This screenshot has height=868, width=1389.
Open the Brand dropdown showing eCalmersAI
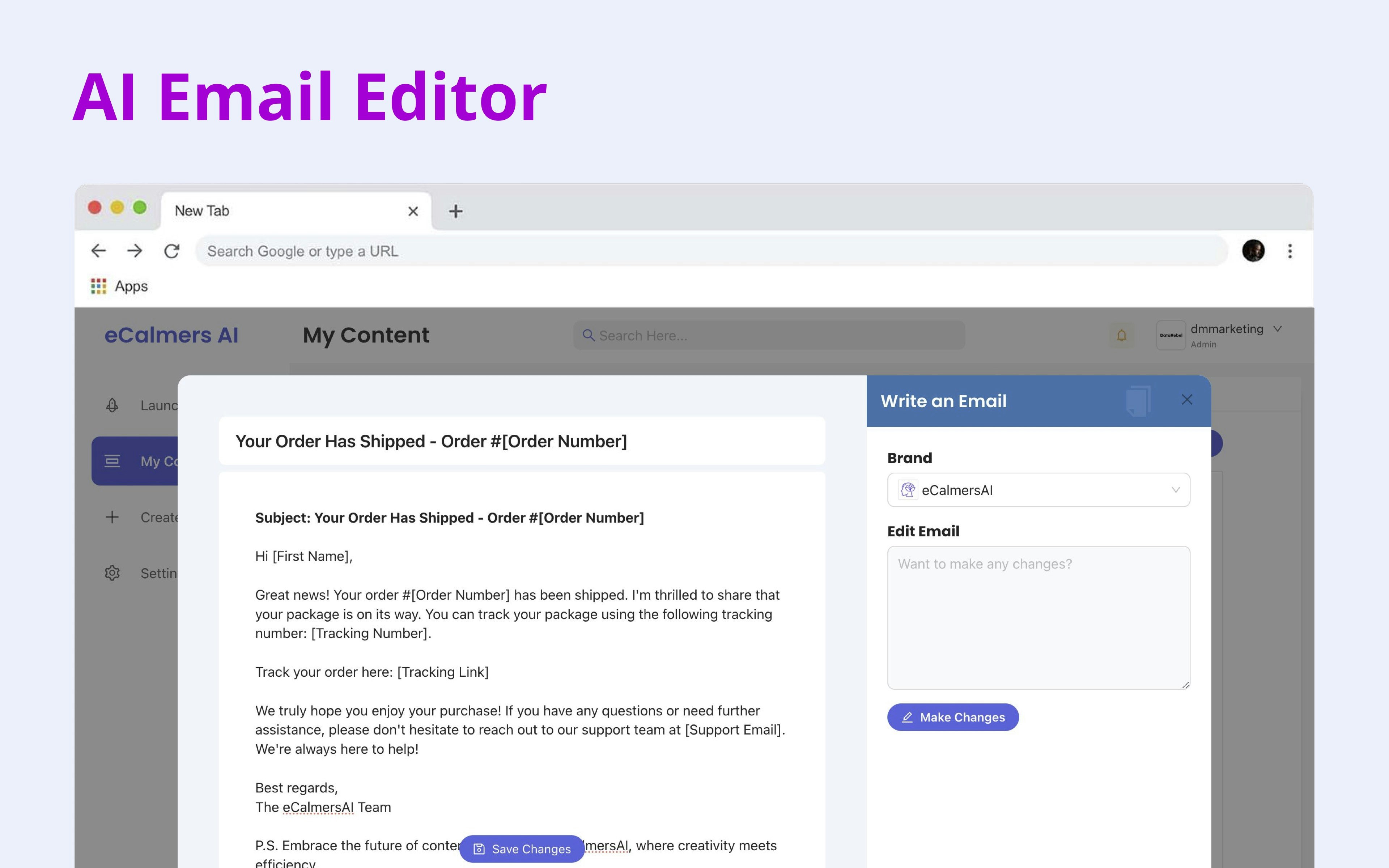[1038, 490]
